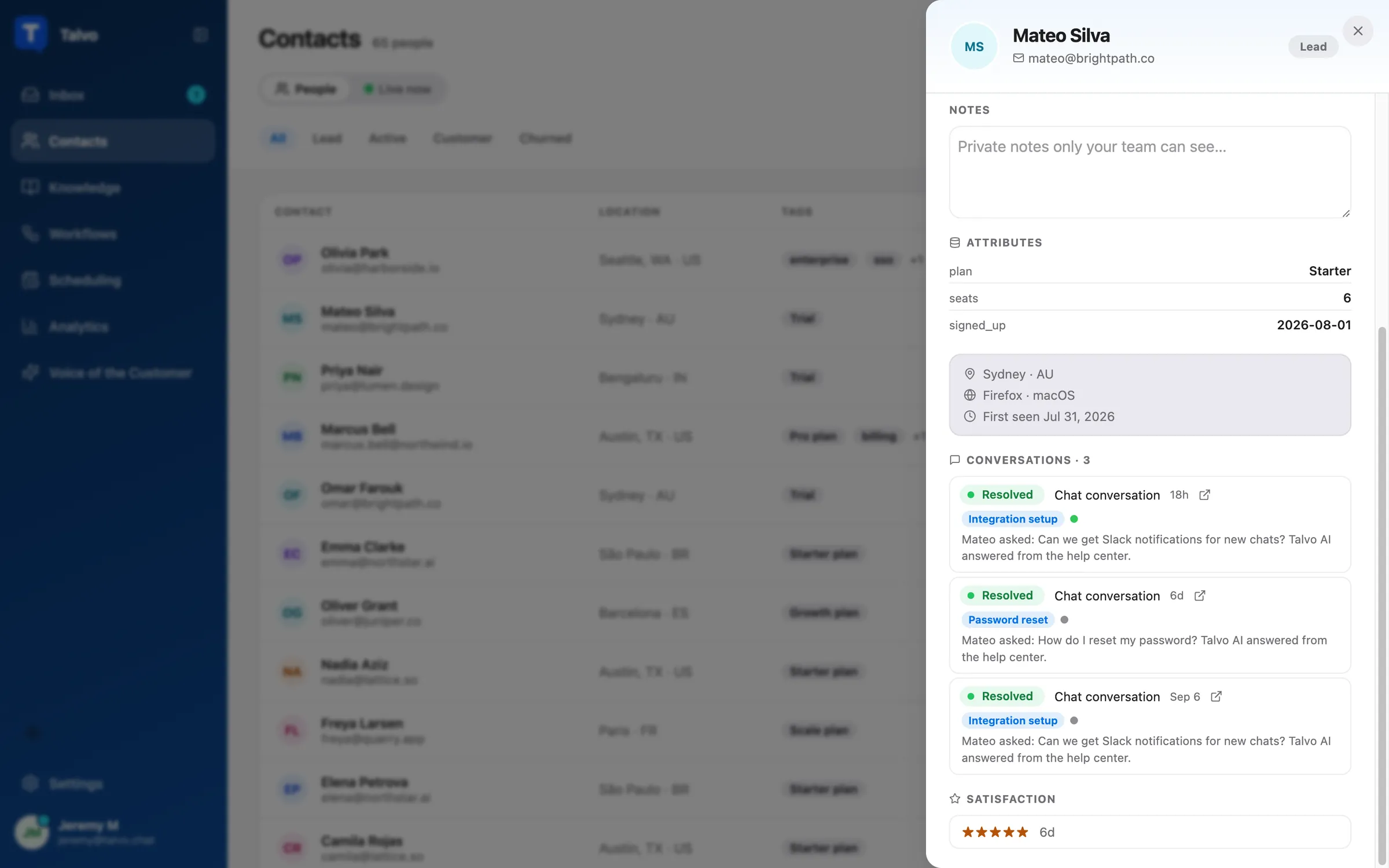Image resolution: width=1389 pixels, height=868 pixels.
Task: Switch to the Live now view toggle
Action: [x=398, y=89]
